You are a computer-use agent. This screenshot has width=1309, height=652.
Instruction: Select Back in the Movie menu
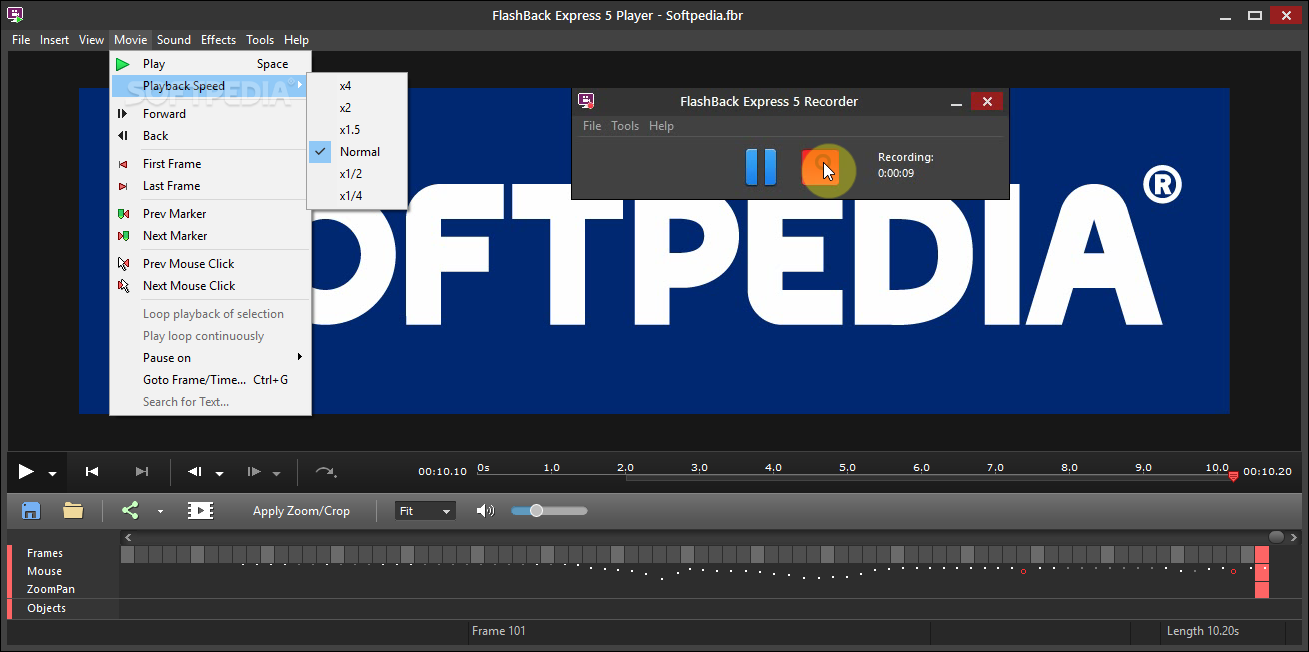210,136
